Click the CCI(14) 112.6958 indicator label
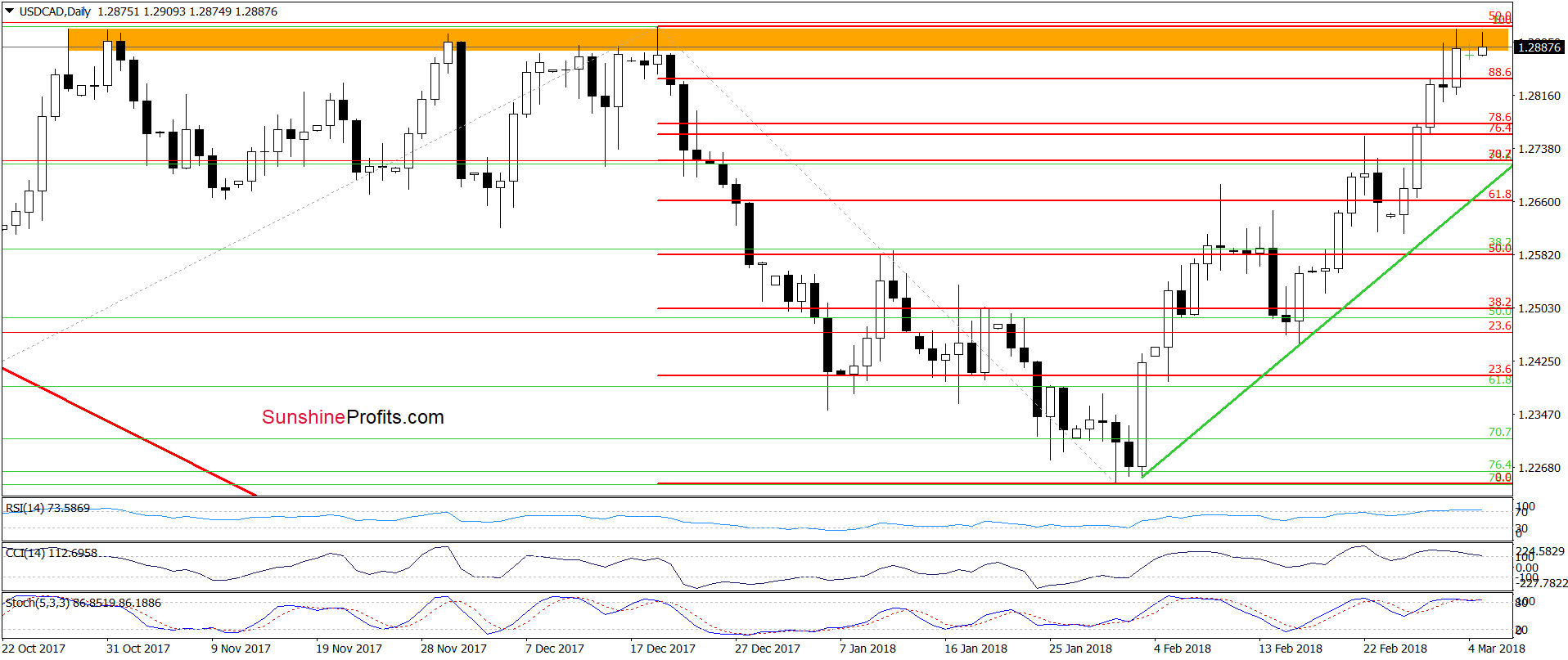The width and height of the screenshot is (1568, 660). (x=51, y=553)
